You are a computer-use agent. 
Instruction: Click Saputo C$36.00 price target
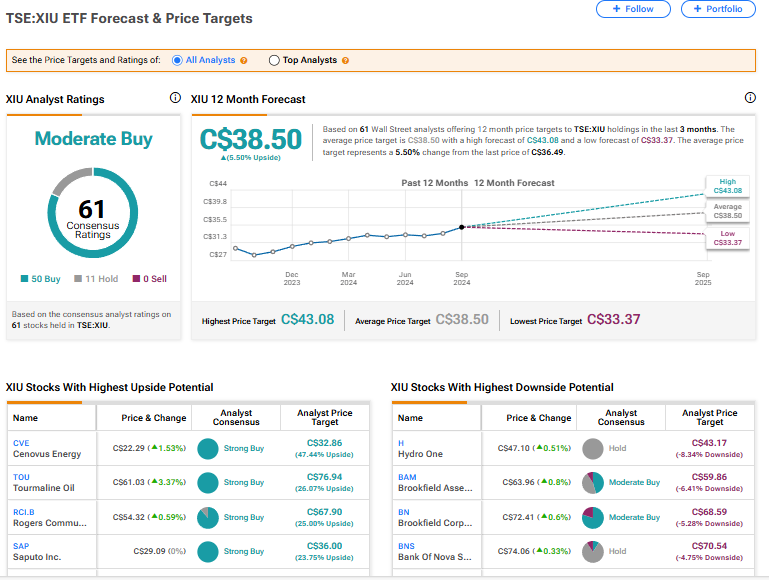pos(324,546)
